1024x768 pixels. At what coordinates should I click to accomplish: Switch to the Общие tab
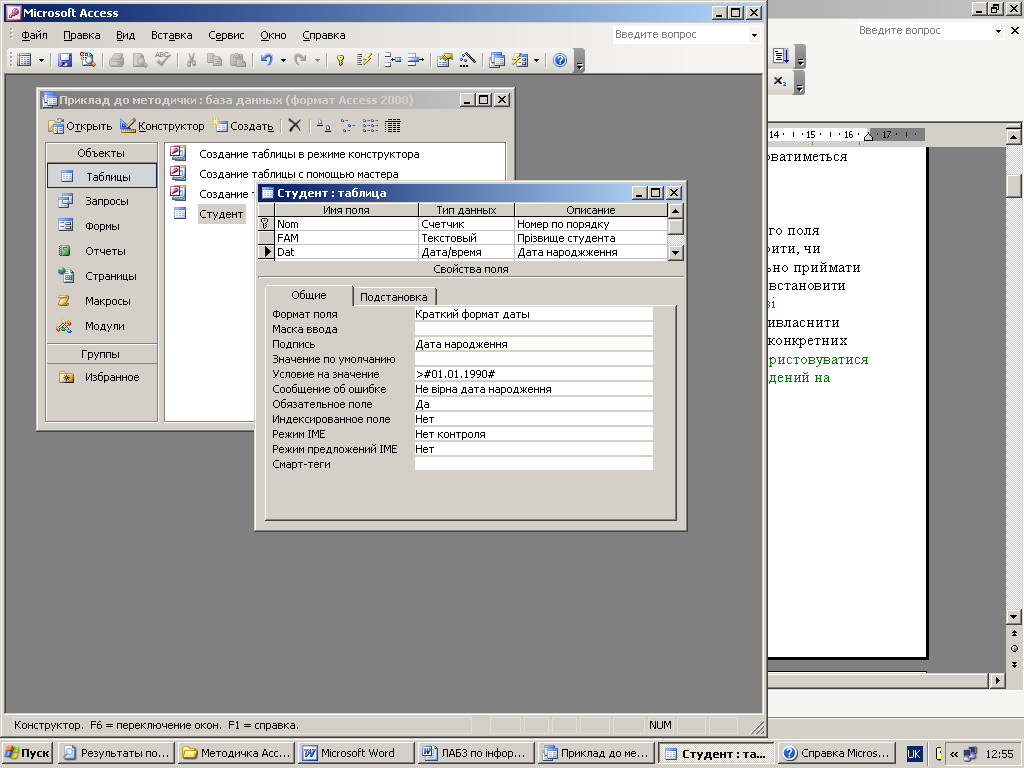[309, 295]
